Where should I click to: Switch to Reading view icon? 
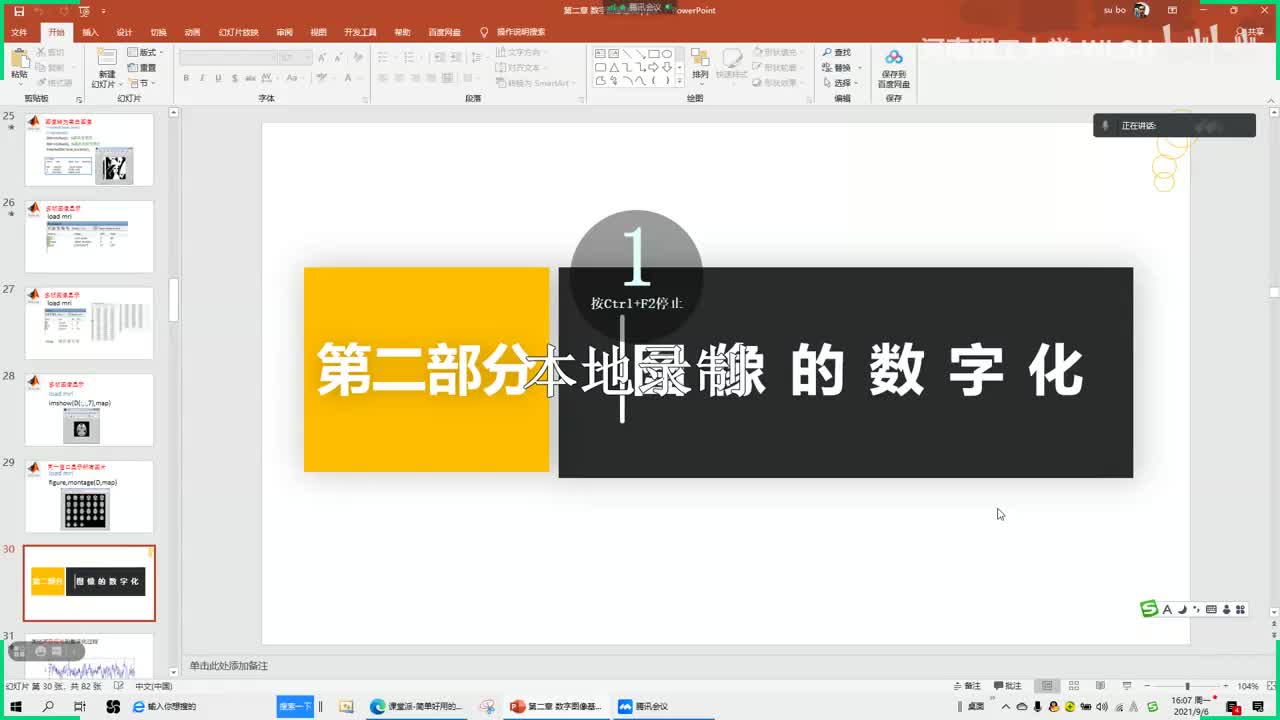[x=1100, y=686]
